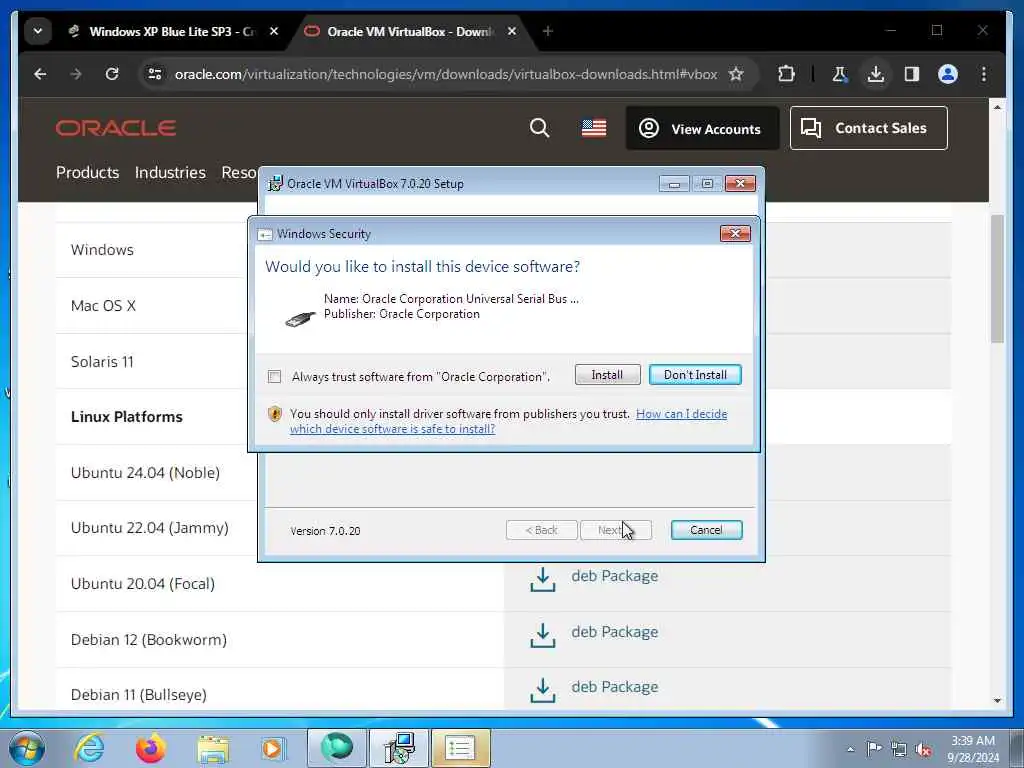Image resolution: width=1024 pixels, height=768 pixels.
Task: Click the VirtualBox Setup title bar icon
Action: click(276, 184)
